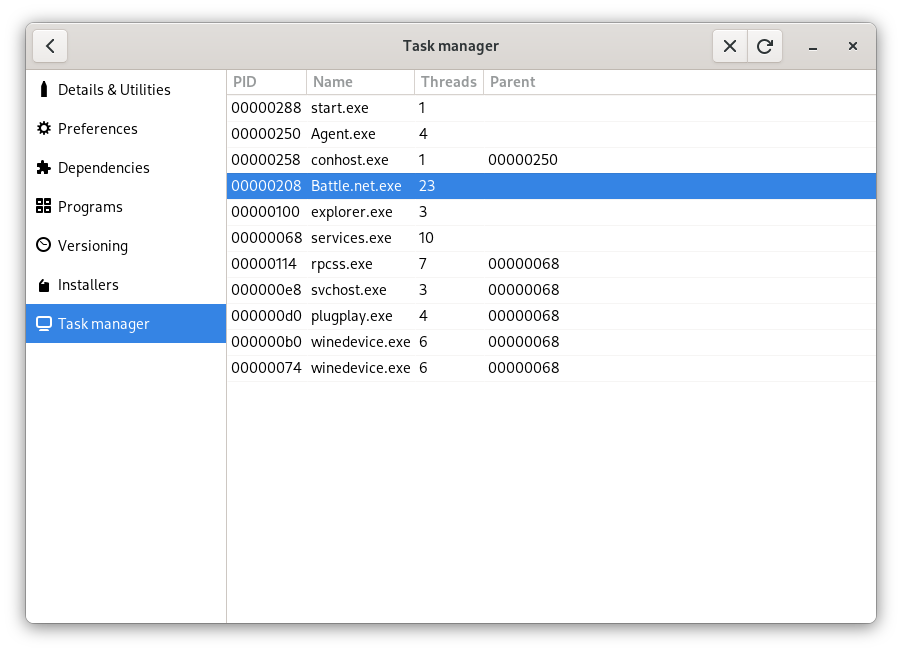This screenshot has width=902, height=652.
Task: Click the Installers package icon
Action: 42,284
